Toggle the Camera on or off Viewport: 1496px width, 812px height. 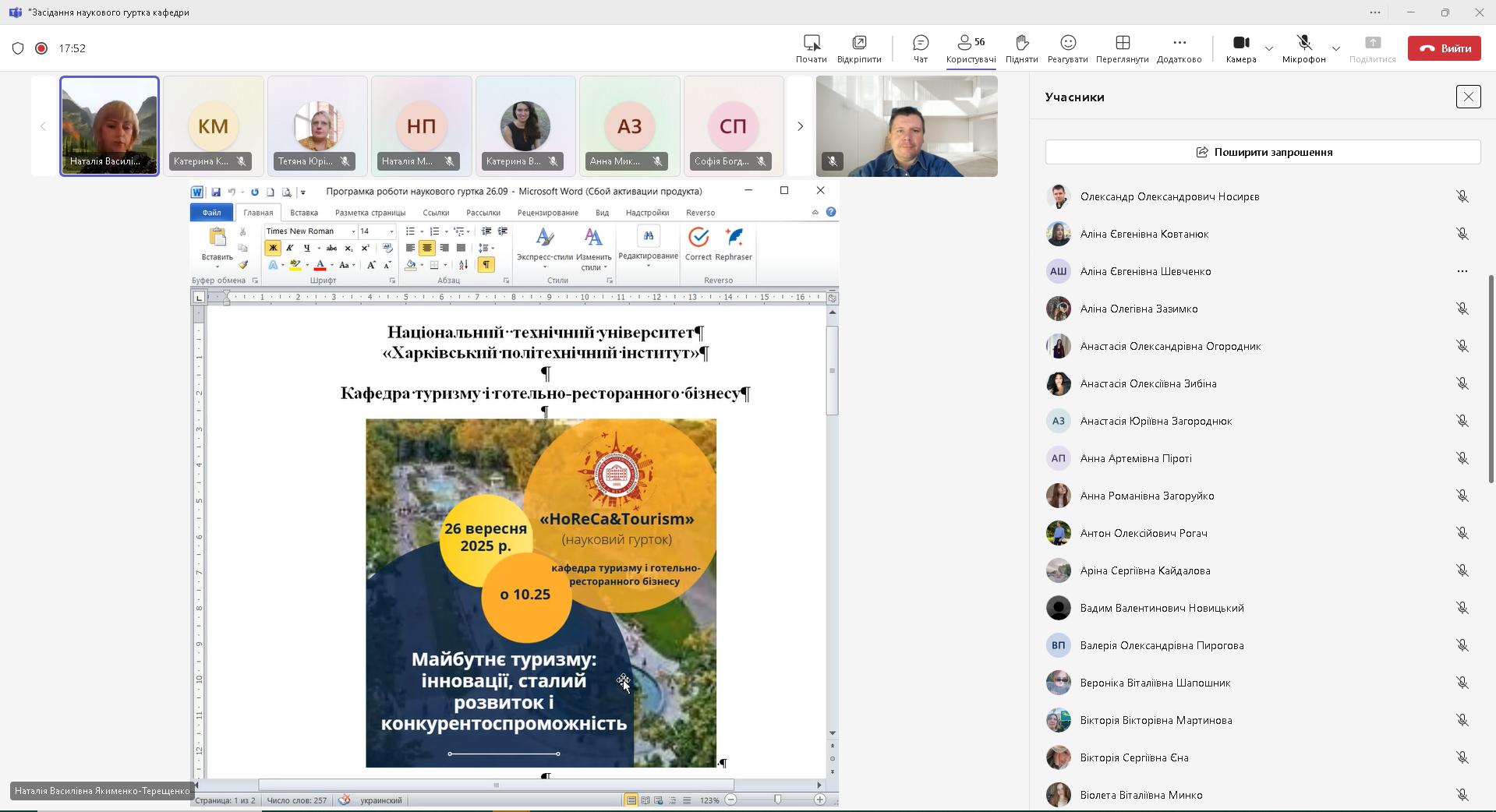pyautogui.click(x=1240, y=48)
